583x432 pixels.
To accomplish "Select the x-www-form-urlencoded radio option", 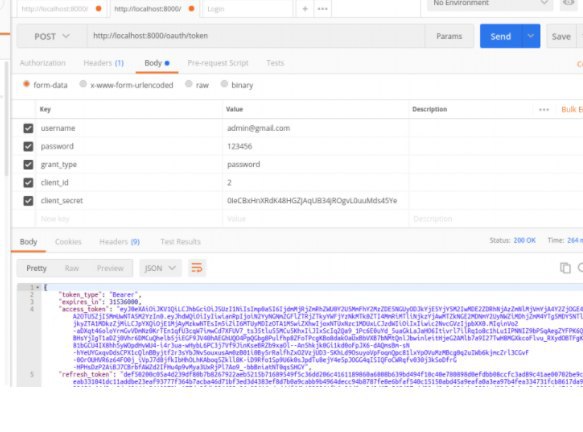I will click(x=83, y=84).
